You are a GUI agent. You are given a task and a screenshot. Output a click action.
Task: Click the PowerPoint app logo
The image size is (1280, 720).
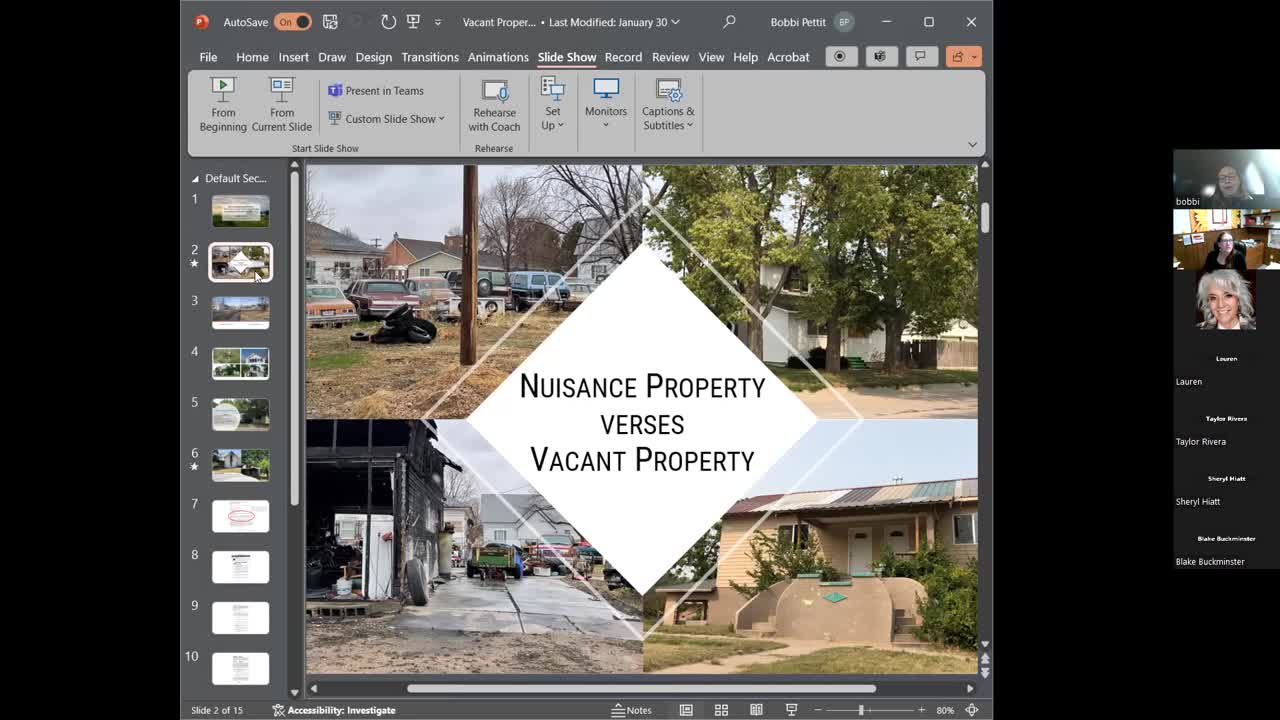[201, 21]
